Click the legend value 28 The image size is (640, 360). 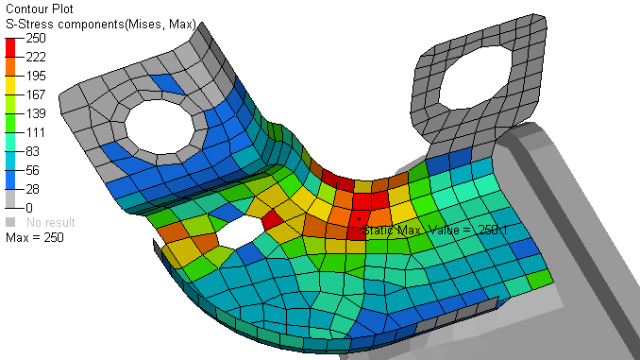pos(33,189)
